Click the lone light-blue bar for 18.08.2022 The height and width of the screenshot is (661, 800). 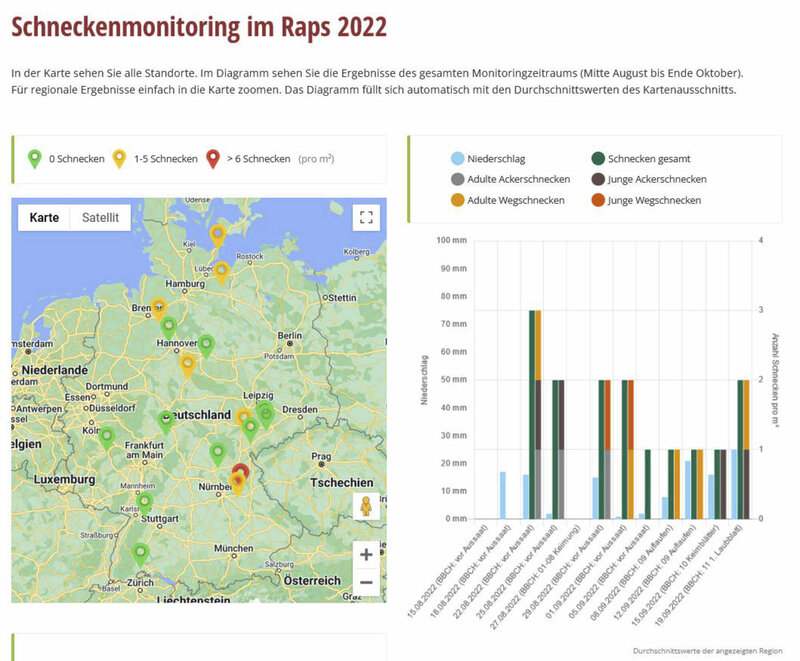(503, 496)
